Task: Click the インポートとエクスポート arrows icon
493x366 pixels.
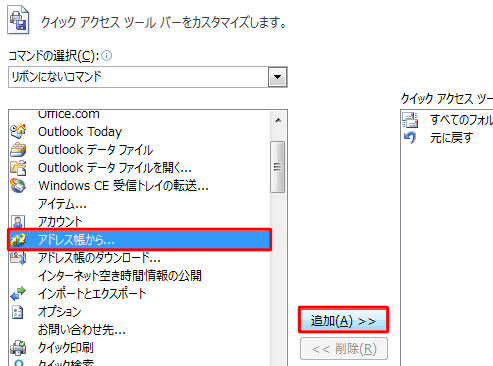Action: 18,294
